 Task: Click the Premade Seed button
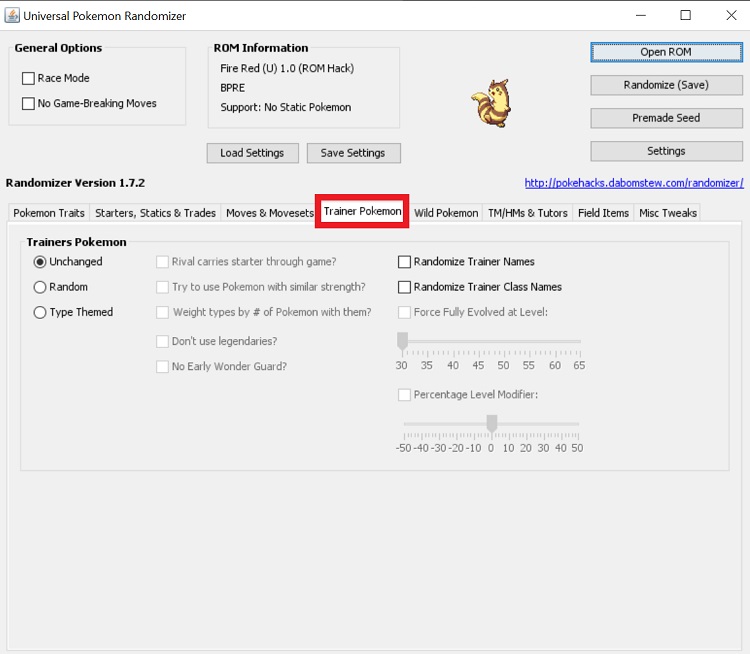[x=666, y=118]
